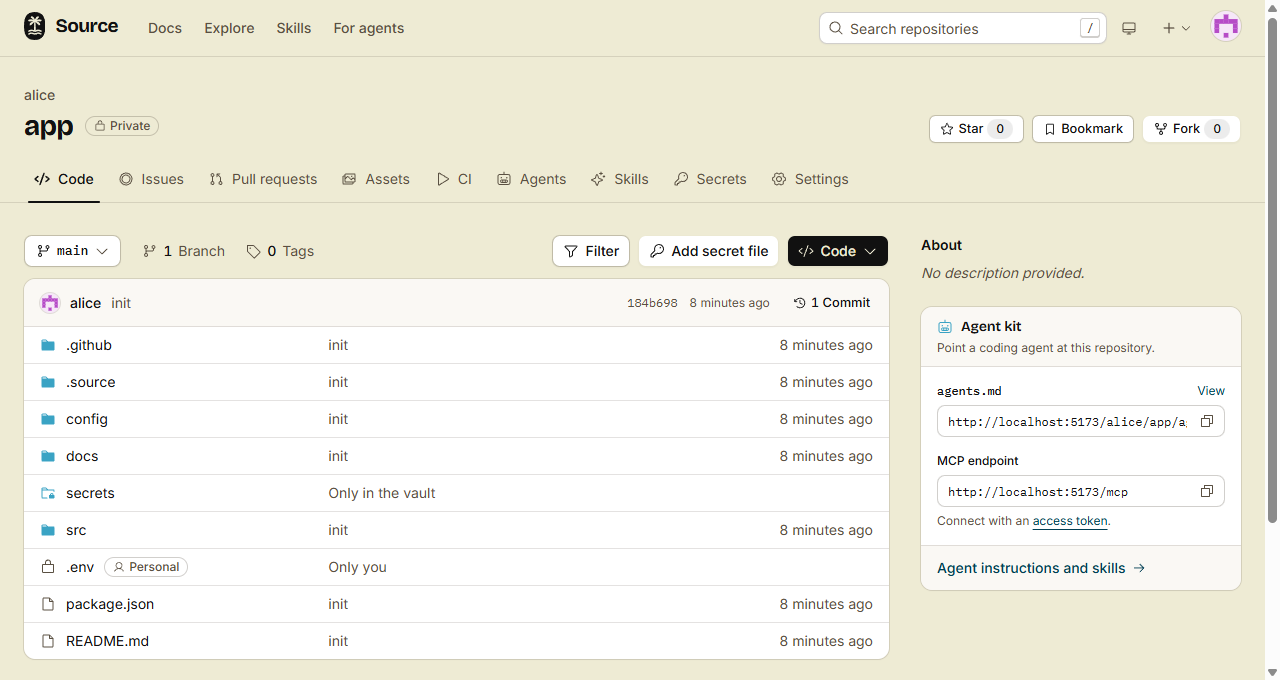
Task: Switch to the Pull requests tab
Action: tap(263, 179)
